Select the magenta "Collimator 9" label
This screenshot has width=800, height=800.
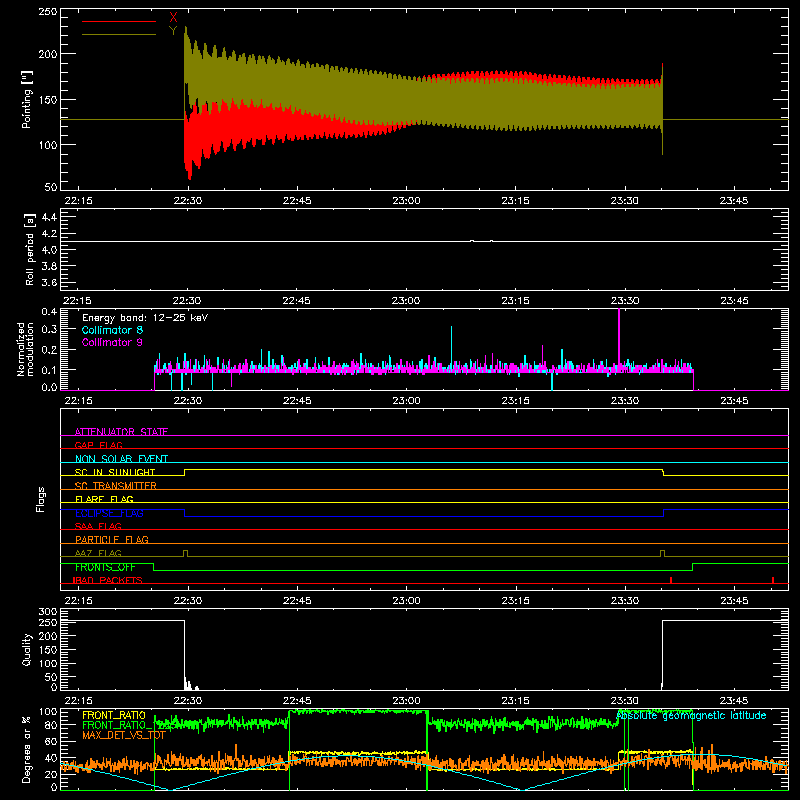coord(112,342)
